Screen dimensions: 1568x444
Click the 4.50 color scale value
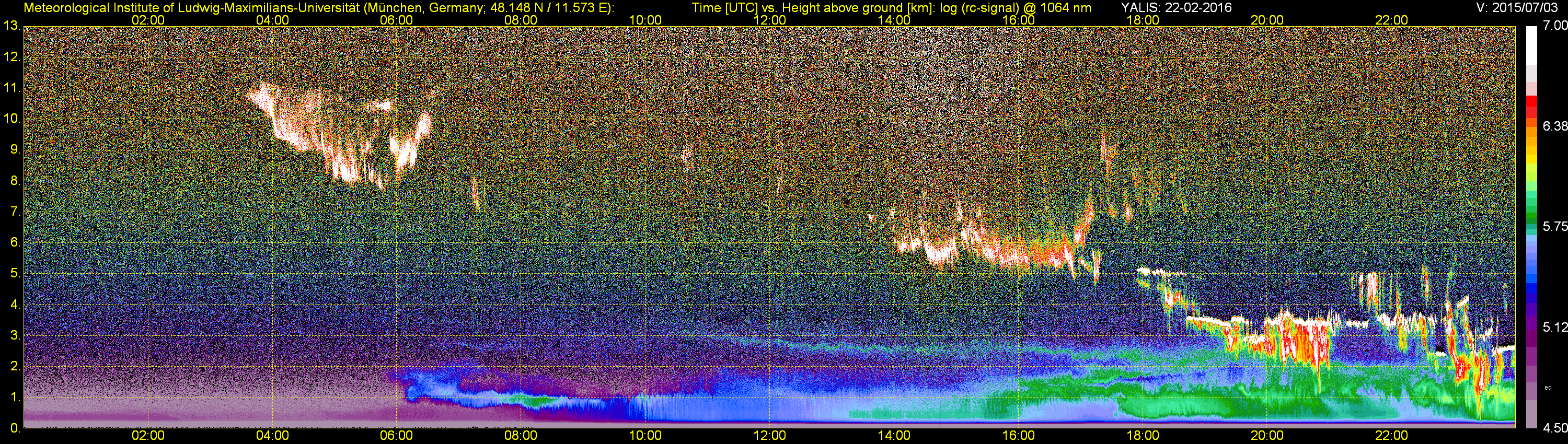click(x=1554, y=428)
